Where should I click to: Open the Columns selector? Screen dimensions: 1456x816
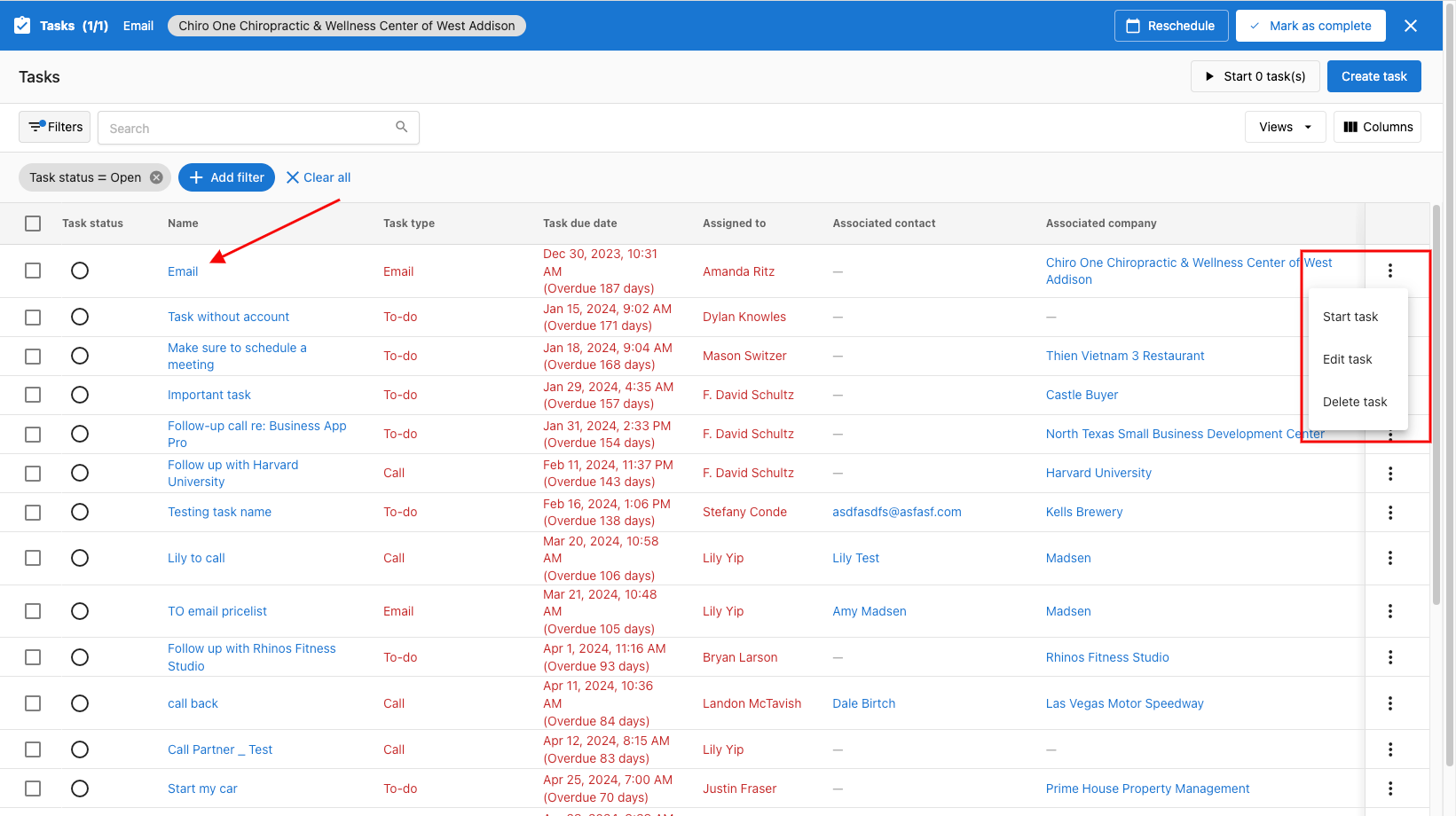pyautogui.click(x=1377, y=127)
